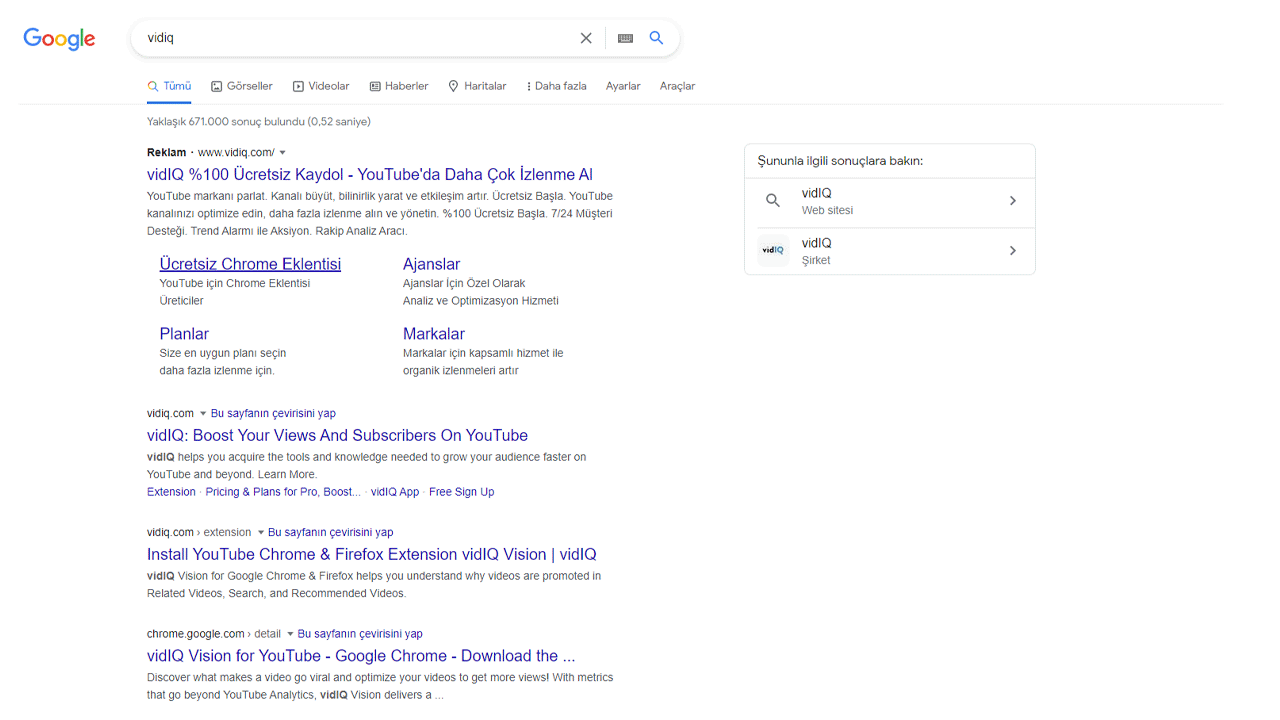Open vidIQ Vision for YouTube Chrome result
Image resolution: width=1280 pixels, height=720 pixels.
[x=361, y=656]
